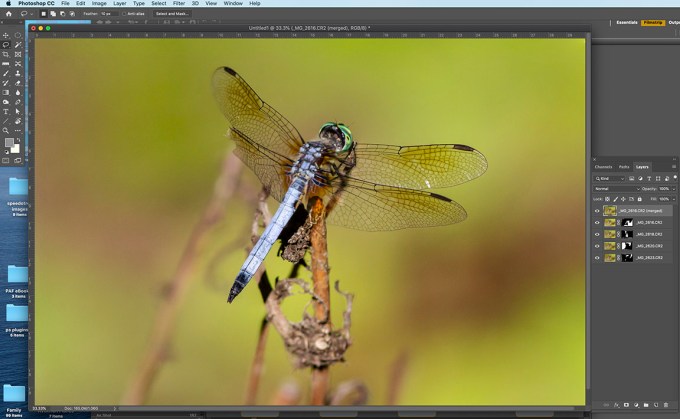Open the Layers panel flyout menu

[674, 167]
